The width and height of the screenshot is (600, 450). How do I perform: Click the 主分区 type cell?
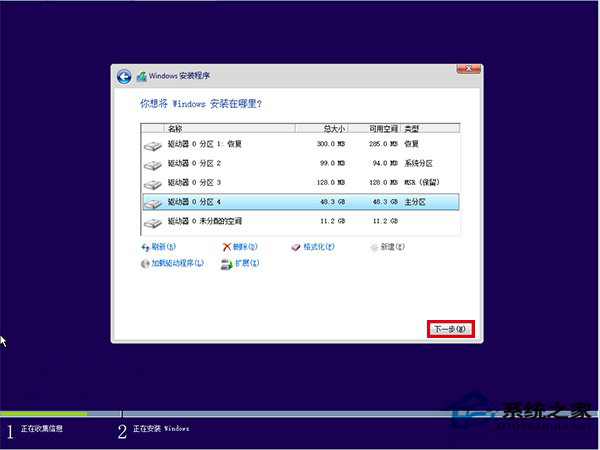415,202
